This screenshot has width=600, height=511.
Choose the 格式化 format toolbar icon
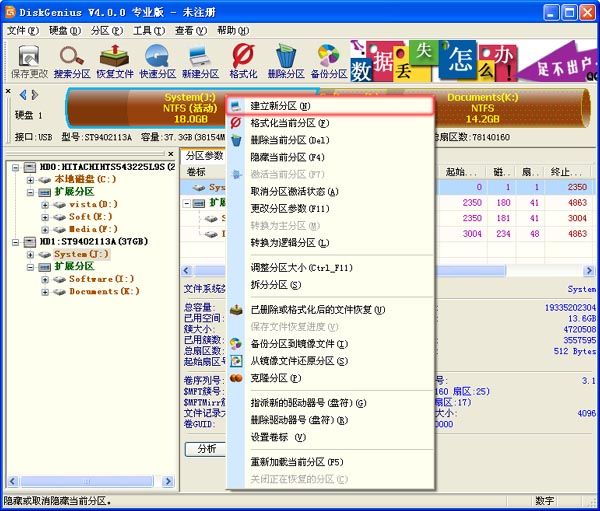point(243,62)
